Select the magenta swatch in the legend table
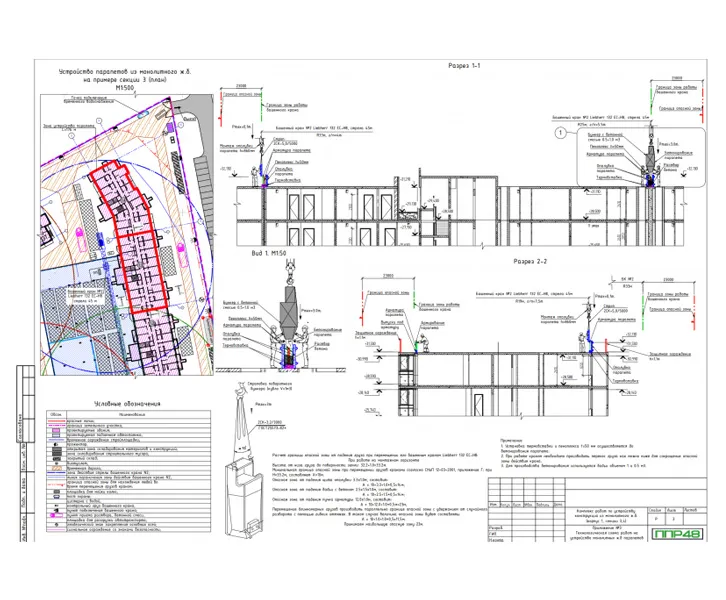The width and height of the screenshot is (726, 600). [x=56, y=515]
